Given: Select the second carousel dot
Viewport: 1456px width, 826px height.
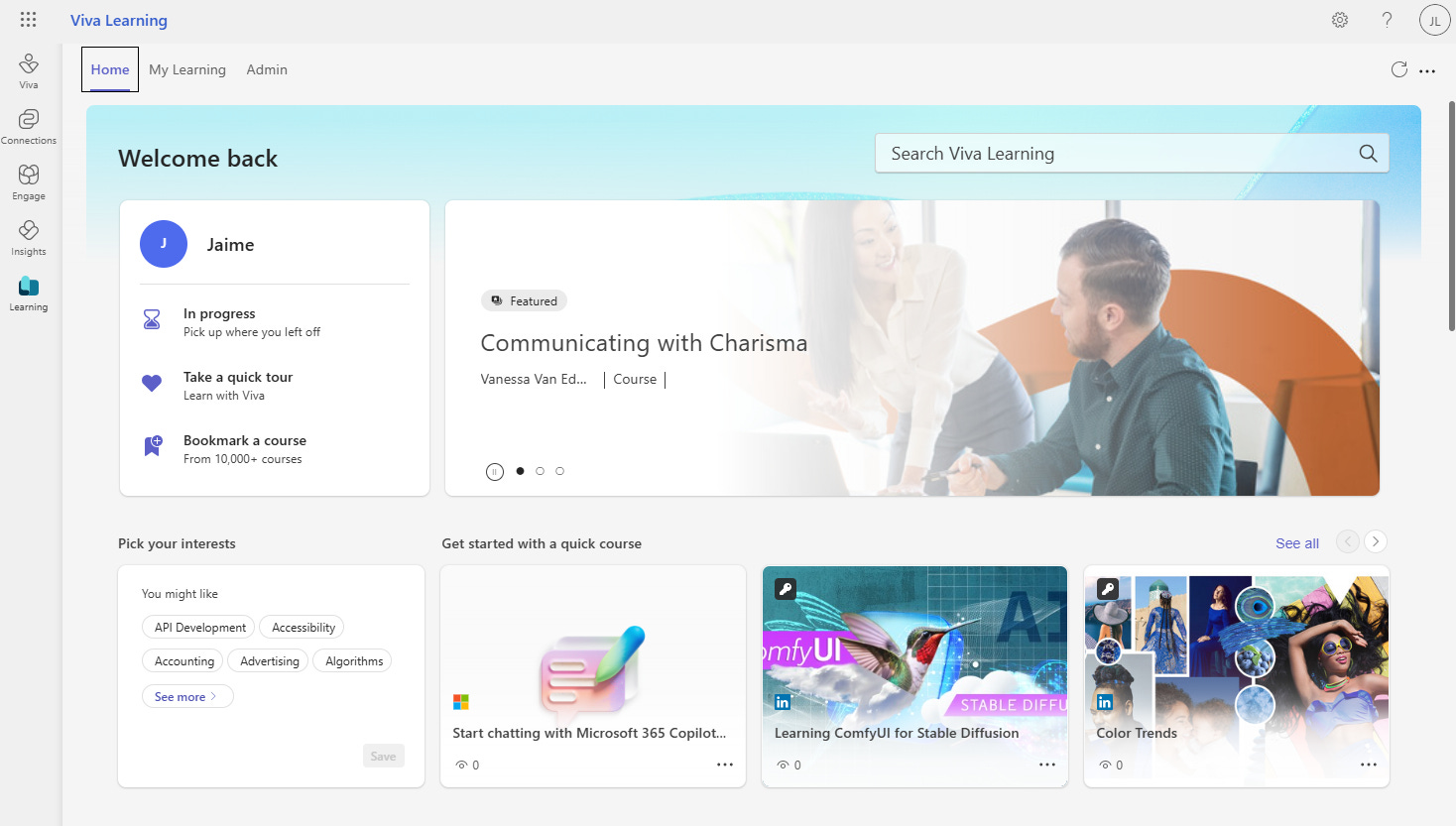Looking at the screenshot, I should pos(540,471).
